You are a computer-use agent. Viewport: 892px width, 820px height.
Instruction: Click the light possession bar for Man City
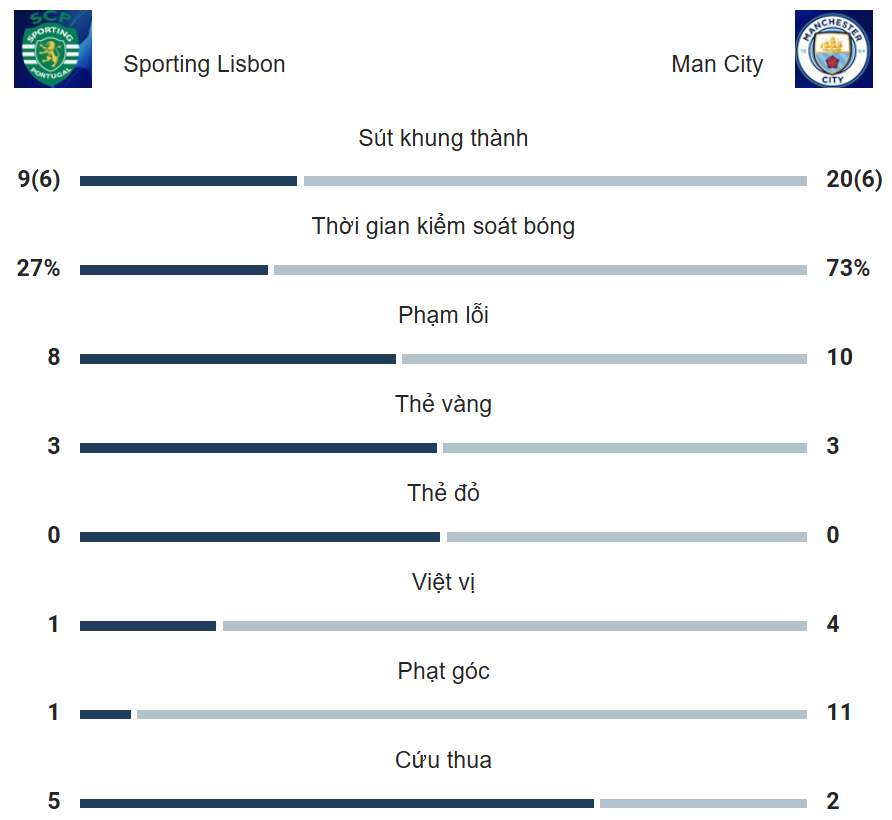tap(540, 270)
